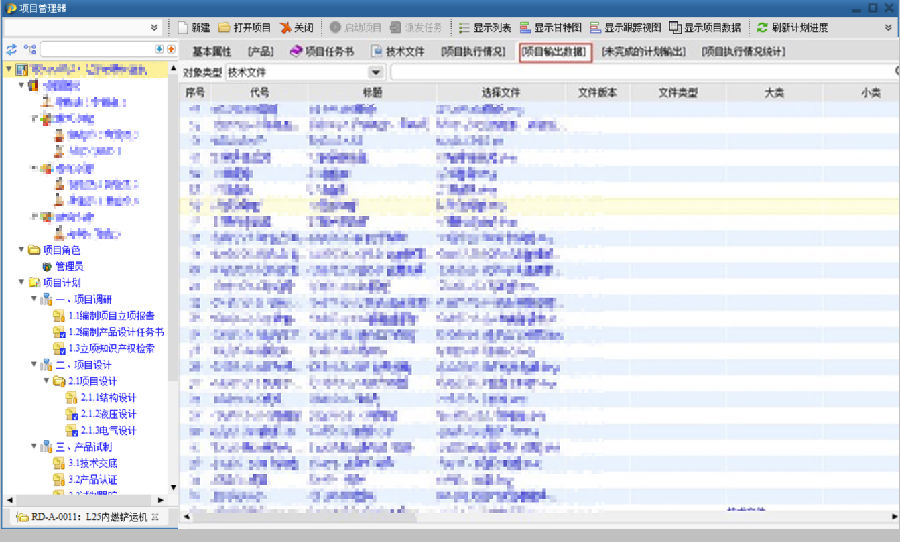Screen dimensions: 900x542
Task: Collapse the 二、项目设计 node
Action: (34, 364)
